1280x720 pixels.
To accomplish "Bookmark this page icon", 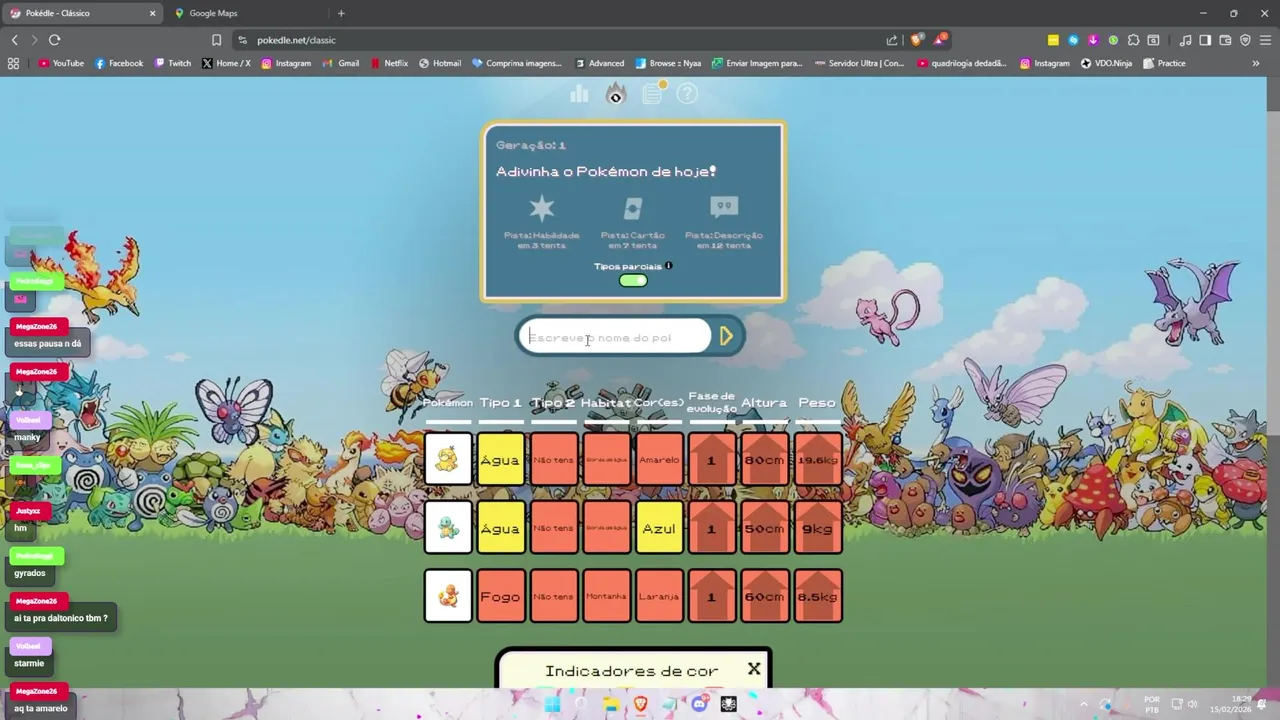I will tap(216, 40).
